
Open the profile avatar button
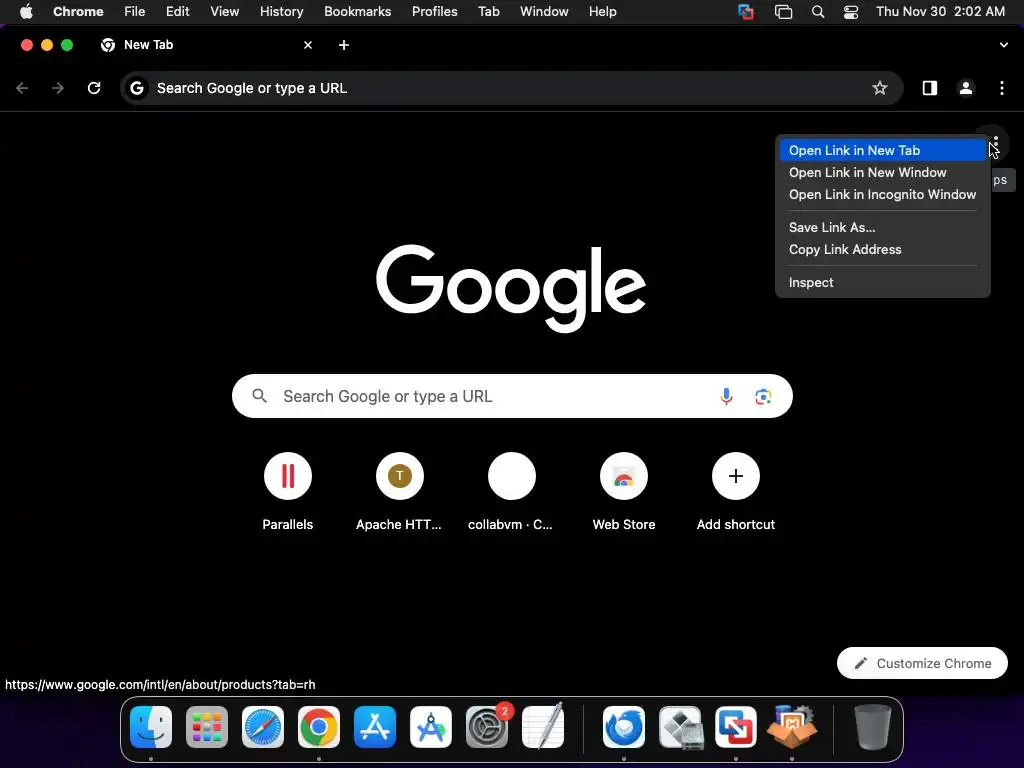[965, 88]
